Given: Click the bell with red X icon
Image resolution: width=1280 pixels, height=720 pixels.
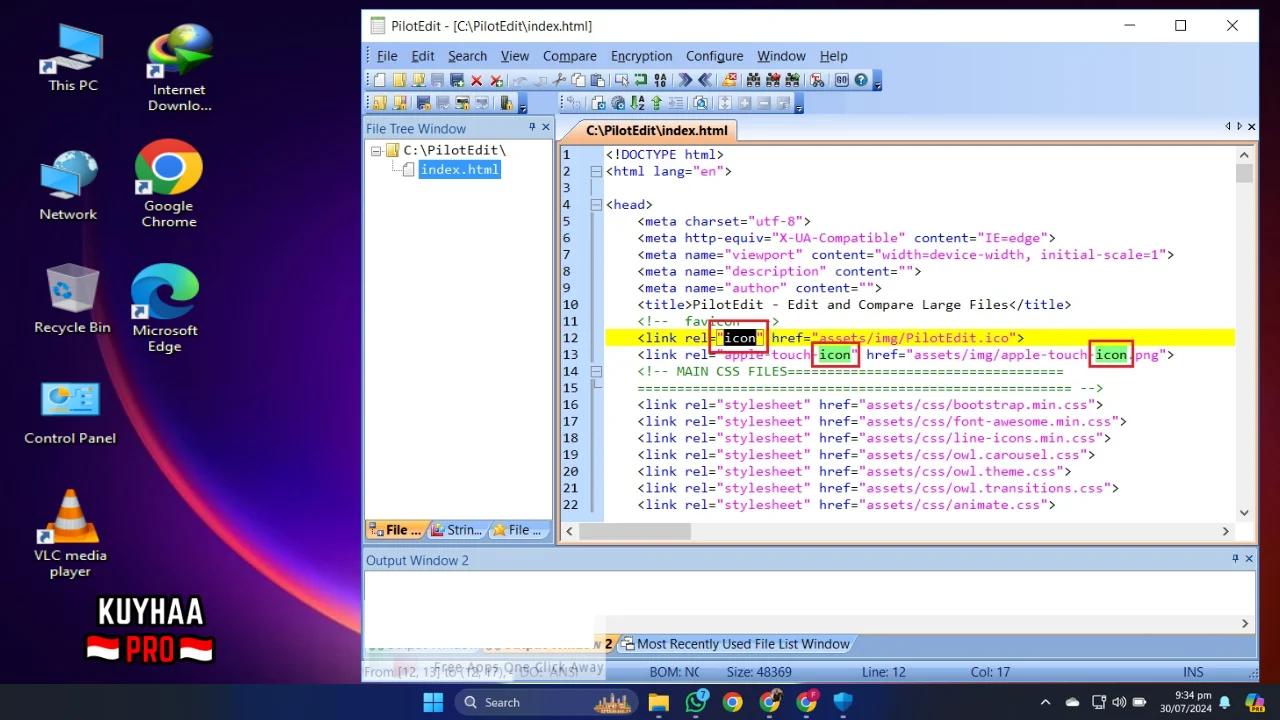Looking at the screenshot, I should (x=729, y=80).
